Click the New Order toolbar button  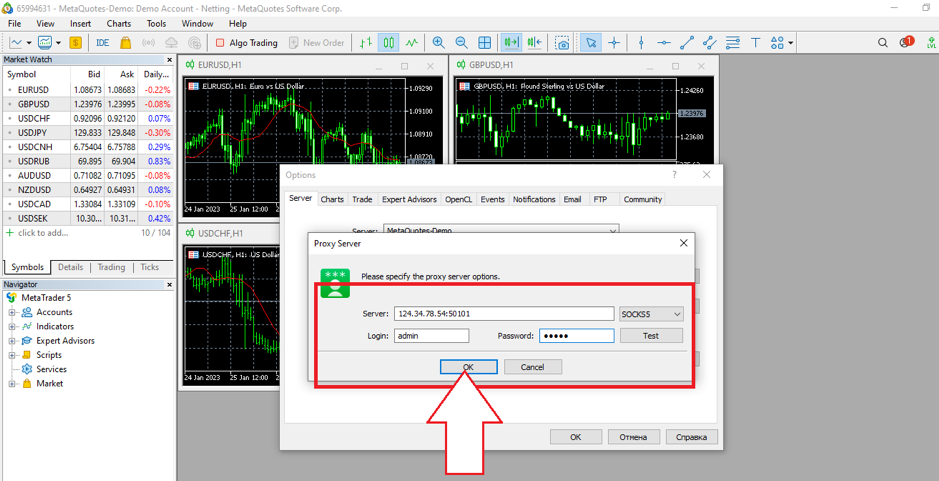pos(317,43)
